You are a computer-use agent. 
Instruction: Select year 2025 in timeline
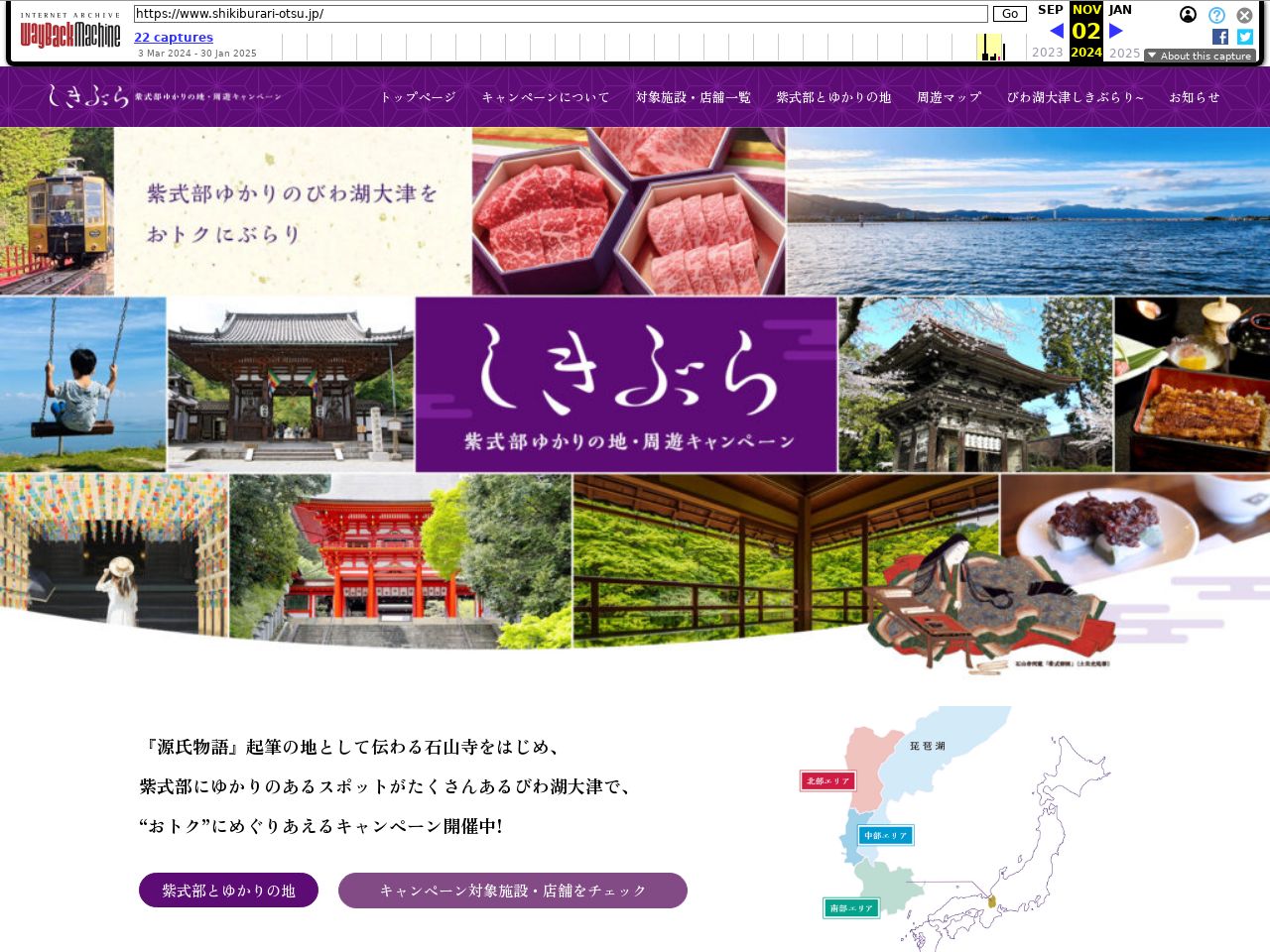(1124, 53)
